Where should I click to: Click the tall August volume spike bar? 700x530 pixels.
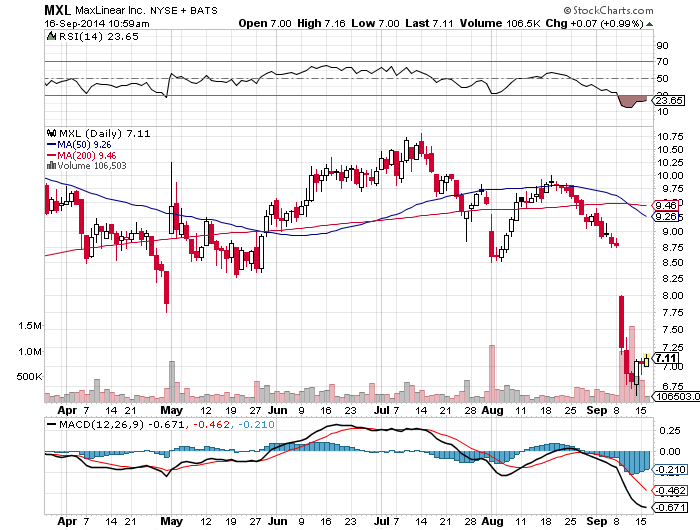tap(492, 373)
